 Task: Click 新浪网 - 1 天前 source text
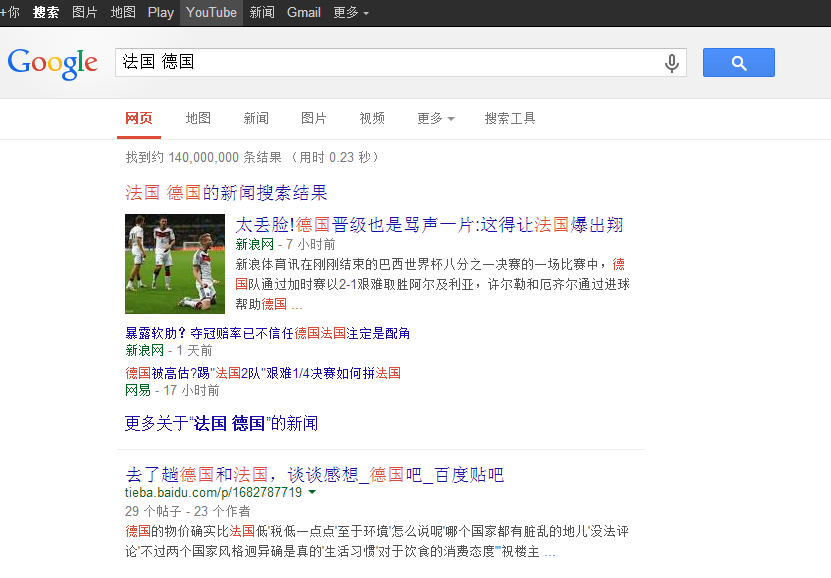pyautogui.click(x=169, y=350)
